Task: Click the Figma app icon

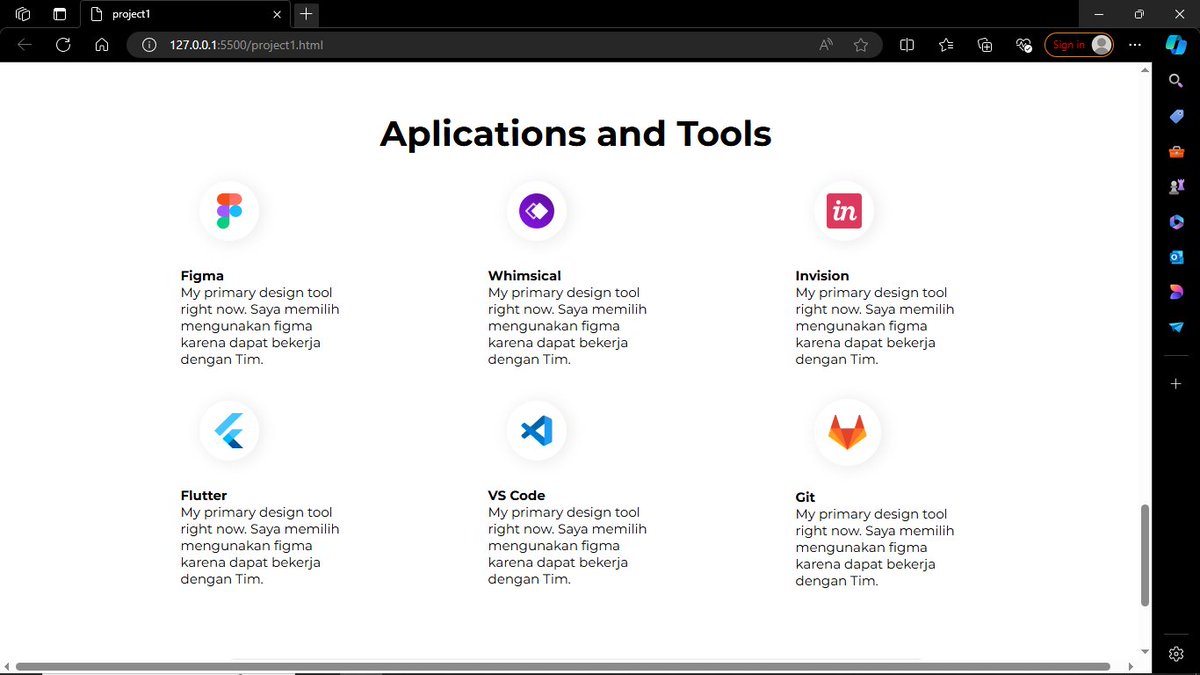Action: pyautogui.click(x=229, y=210)
